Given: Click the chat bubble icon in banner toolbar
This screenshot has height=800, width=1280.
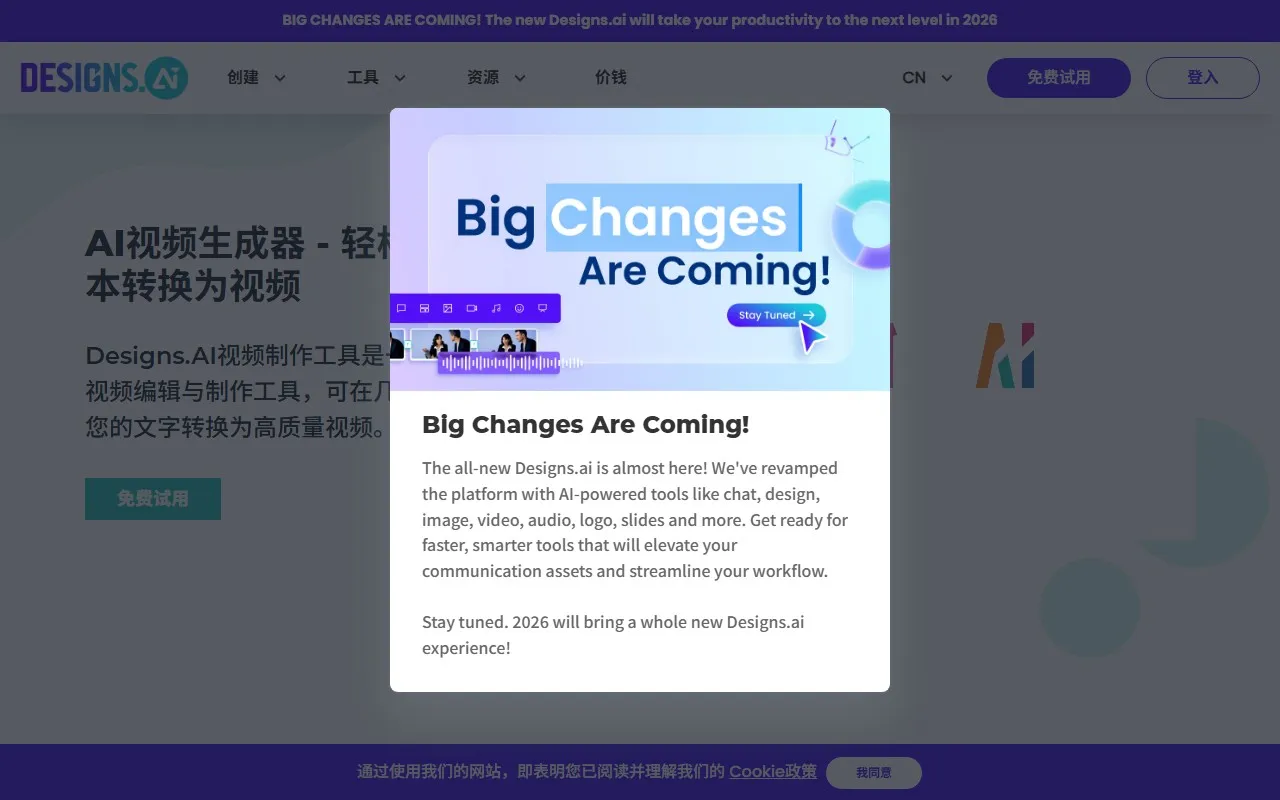Looking at the screenshot, I should (x=401, y=308).
